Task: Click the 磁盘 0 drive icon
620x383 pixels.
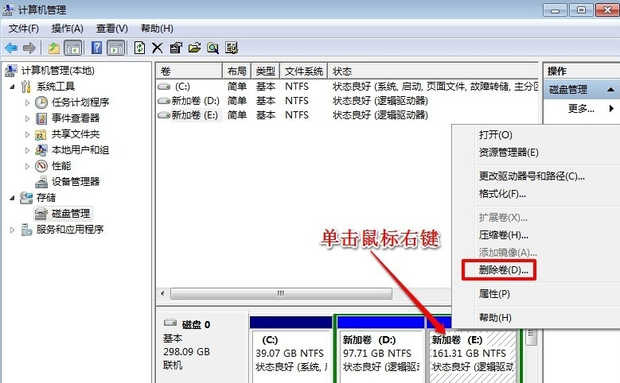Action: [170, 323]
